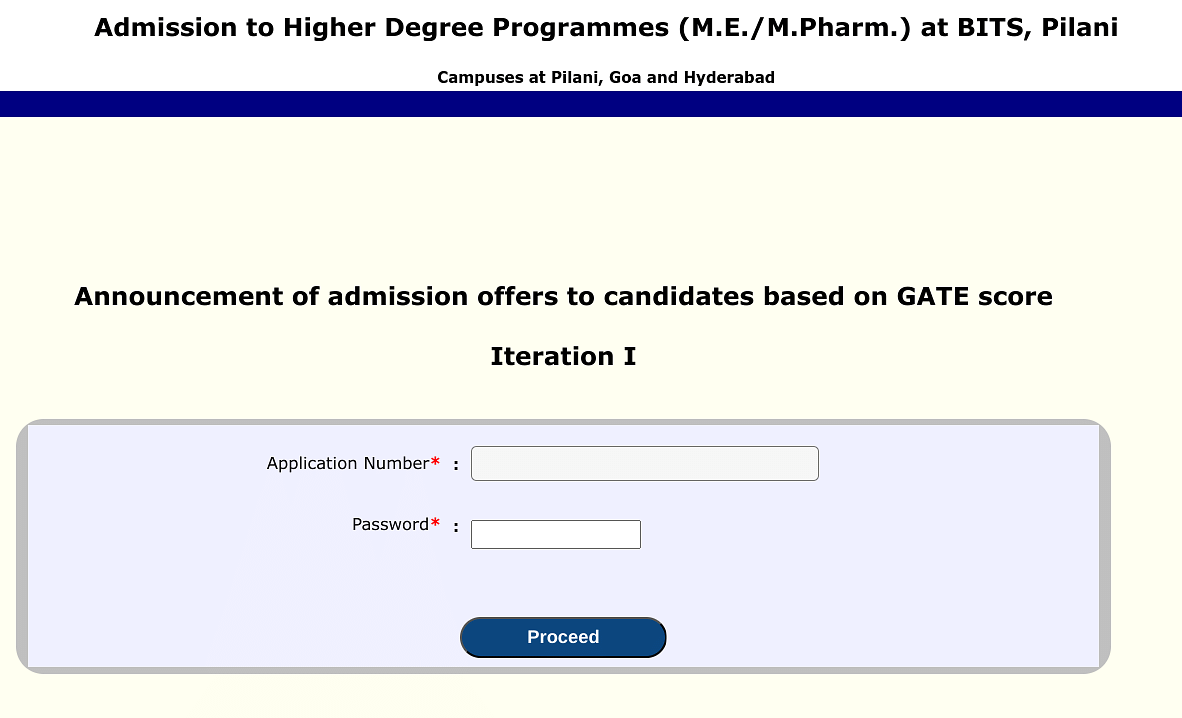Image resolution: width=1182 pixels, height=718 pixels.
Task: Click the Announcement of admission offers heading
Action: click(563, 296)
